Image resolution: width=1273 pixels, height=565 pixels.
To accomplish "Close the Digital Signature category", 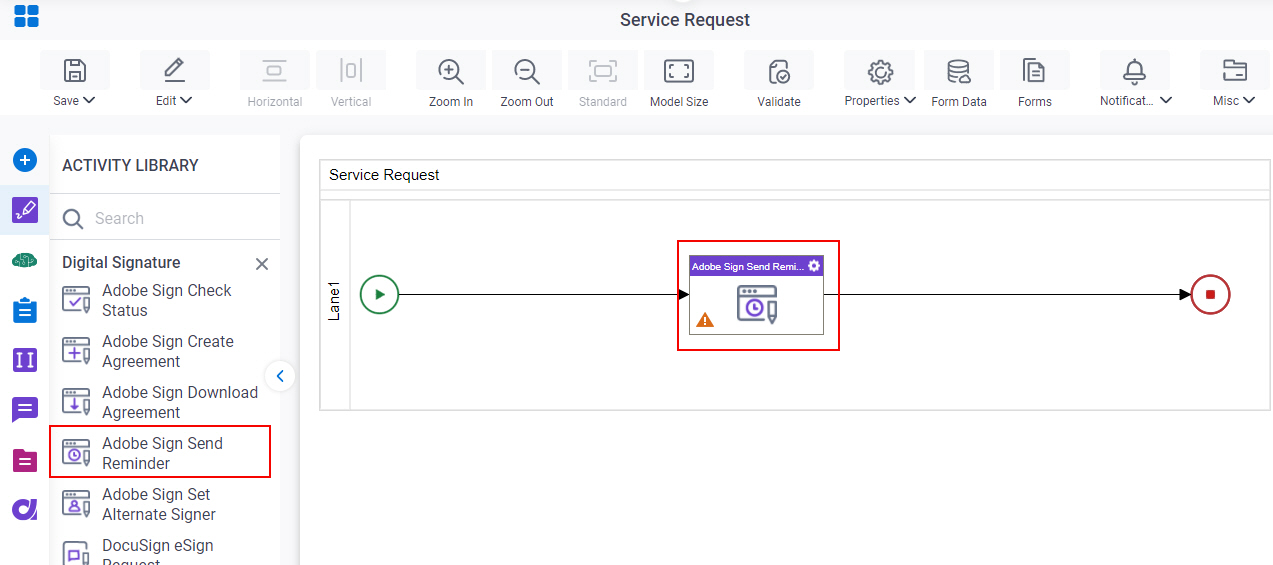I will tap(262, 264).
